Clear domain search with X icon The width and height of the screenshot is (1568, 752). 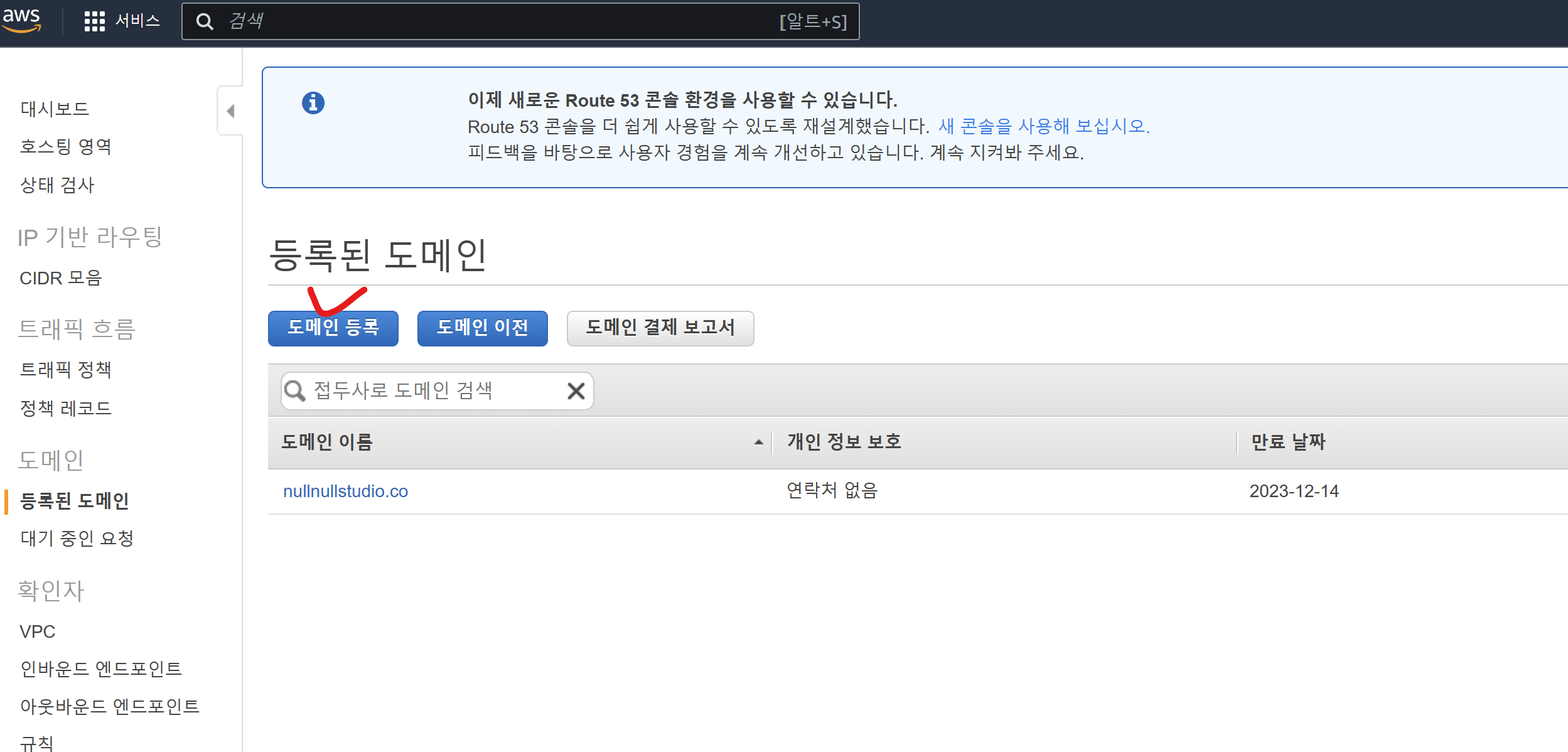tap(576, 390)
